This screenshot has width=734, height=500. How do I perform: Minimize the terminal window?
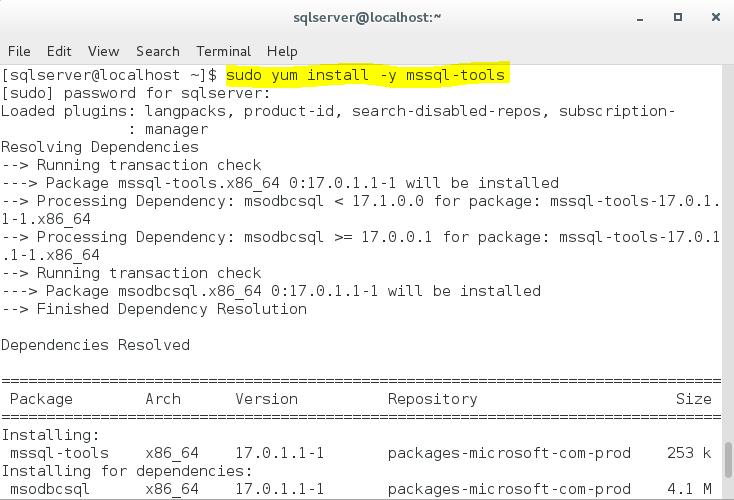point(641,17)
